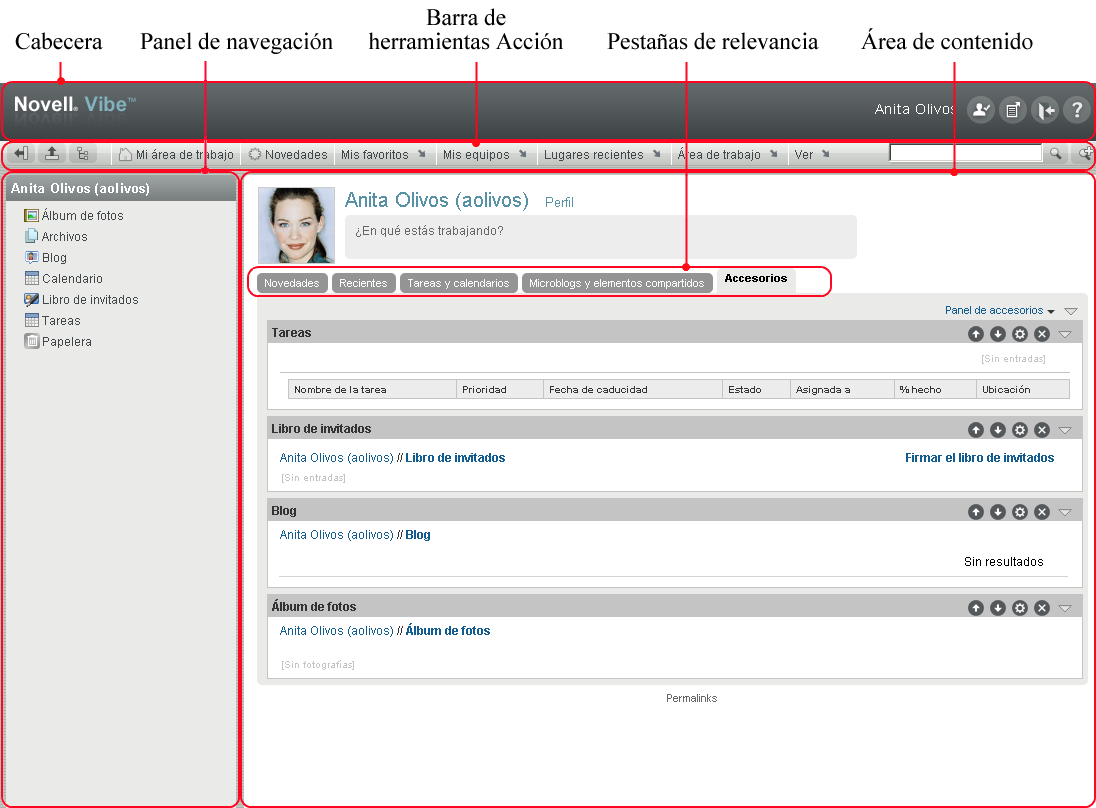Open Tareas accessory settings gear
1096x808 pixels.
pos(1020,334)
